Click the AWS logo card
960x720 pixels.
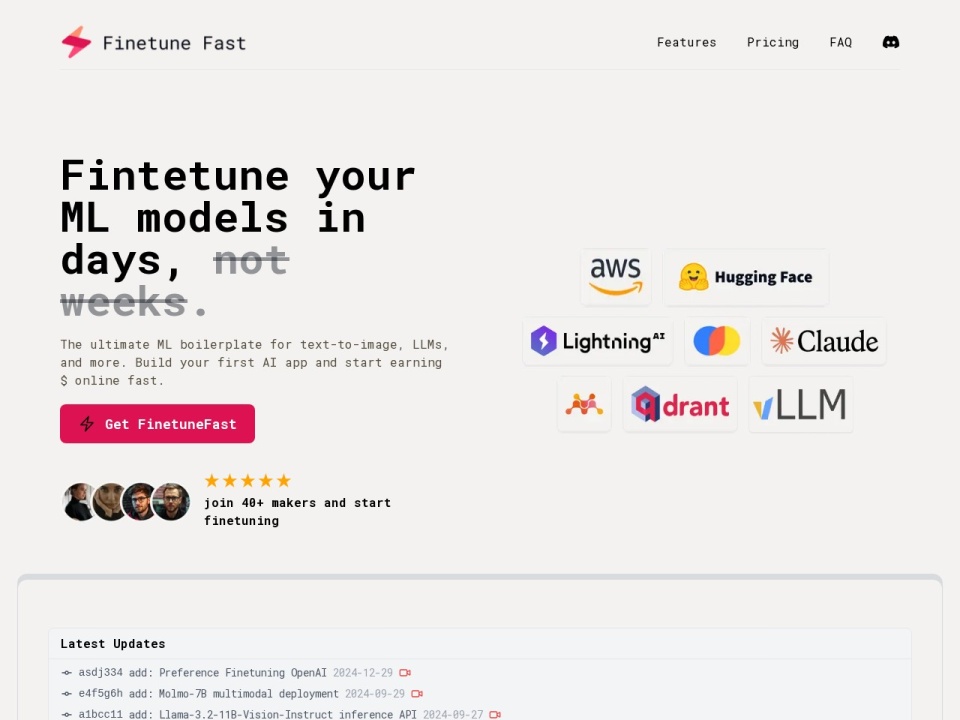[x=616, y=277]
